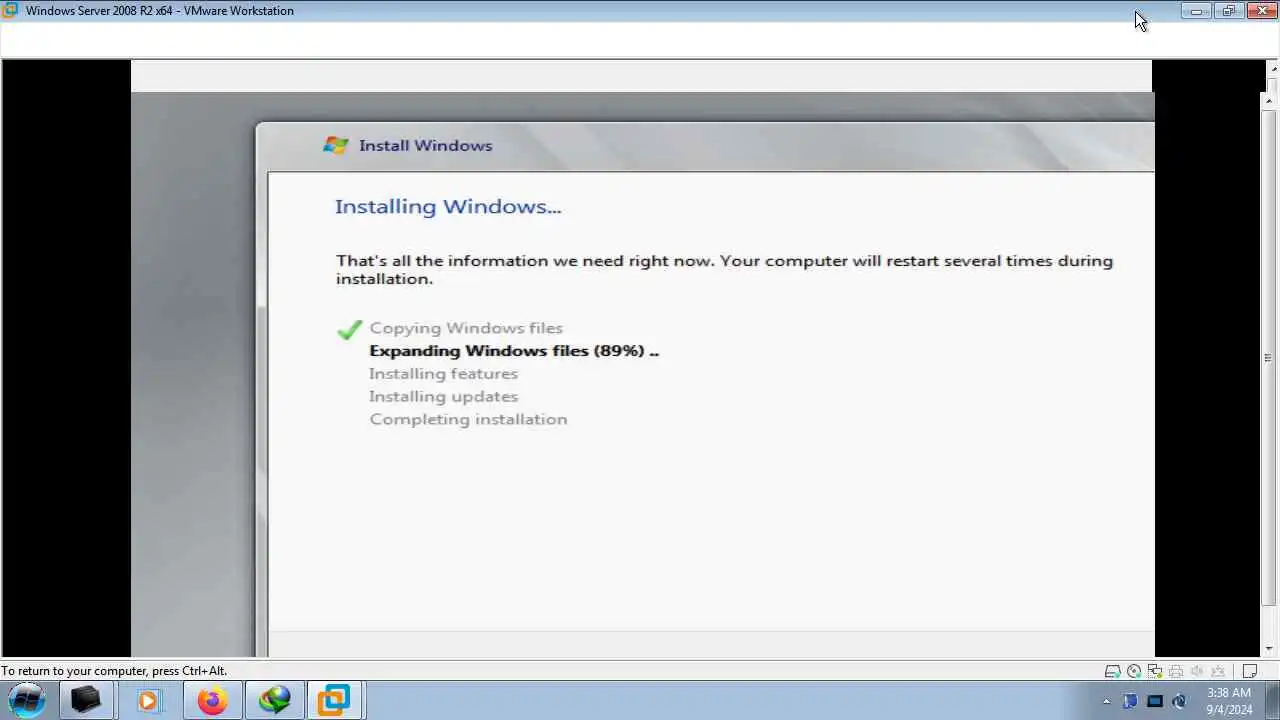Open Internet Download Manager taskbar icon
This screenshot has width=1280, height=720.
[274, 700]
